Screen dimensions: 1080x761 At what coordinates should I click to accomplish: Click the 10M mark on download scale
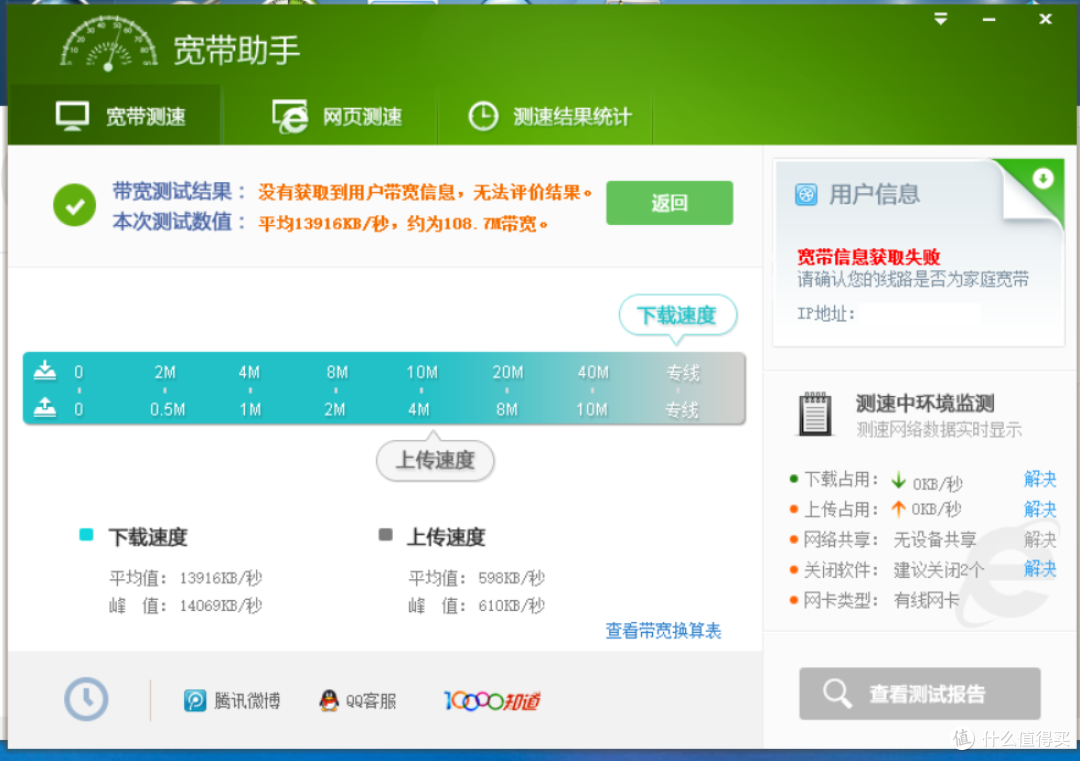[422, 373]
